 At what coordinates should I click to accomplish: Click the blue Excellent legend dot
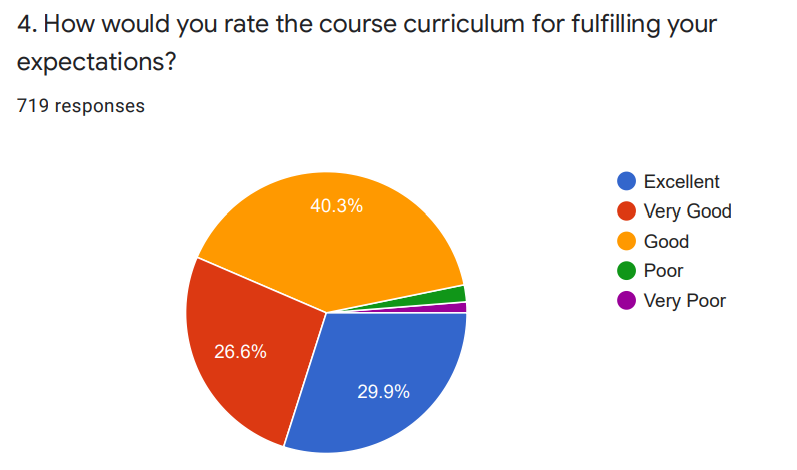[x=626, y=181]
